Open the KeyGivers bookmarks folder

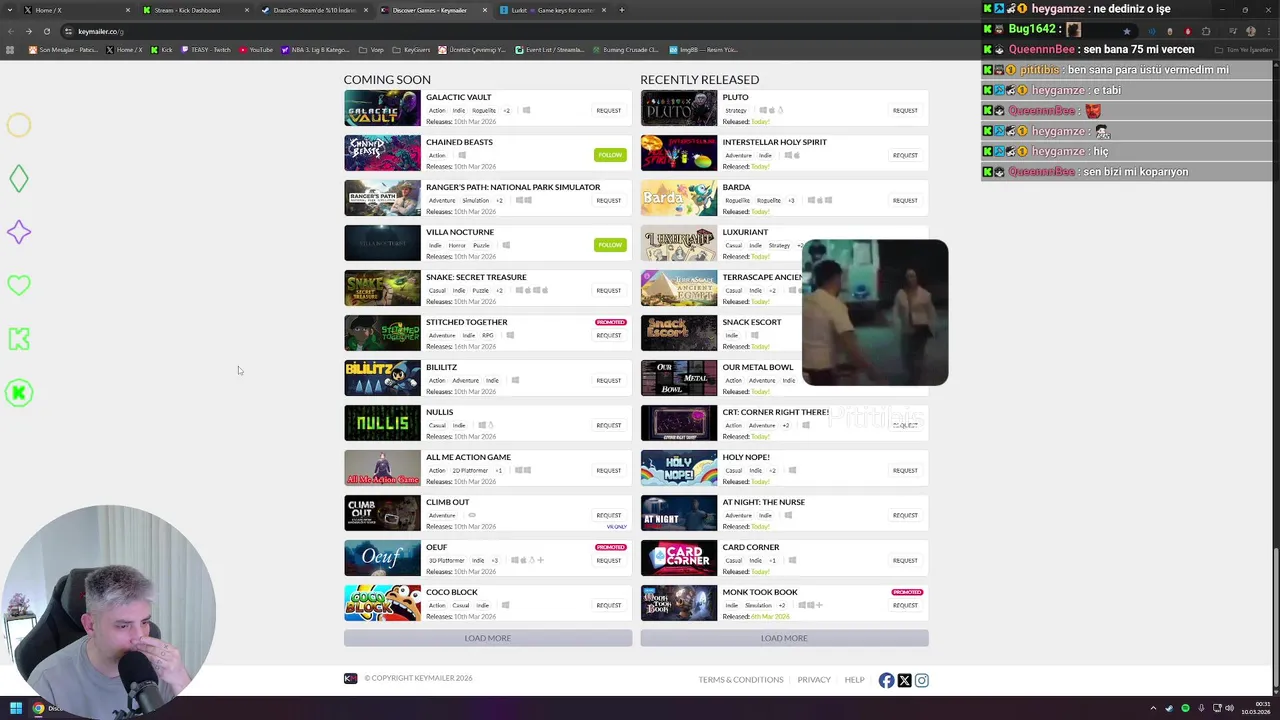(x=411, y=50)
